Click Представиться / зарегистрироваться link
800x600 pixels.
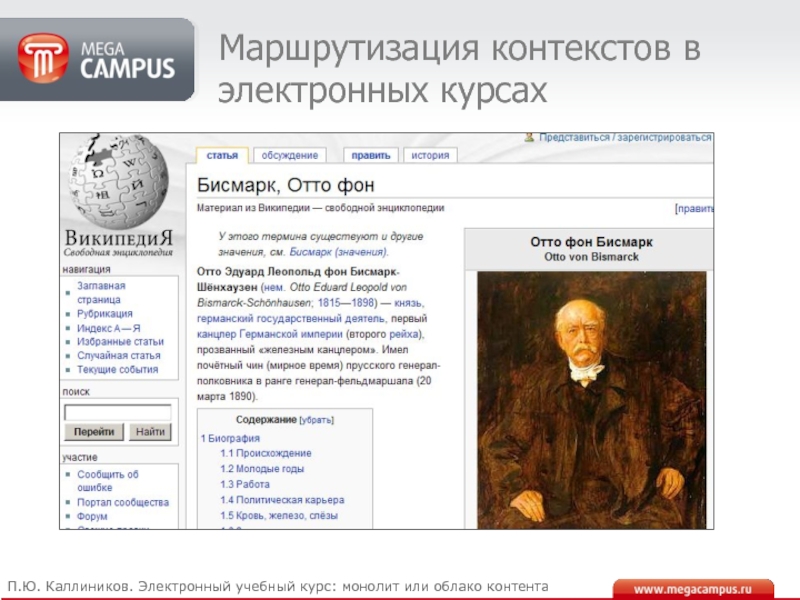[x=625, y=138]
